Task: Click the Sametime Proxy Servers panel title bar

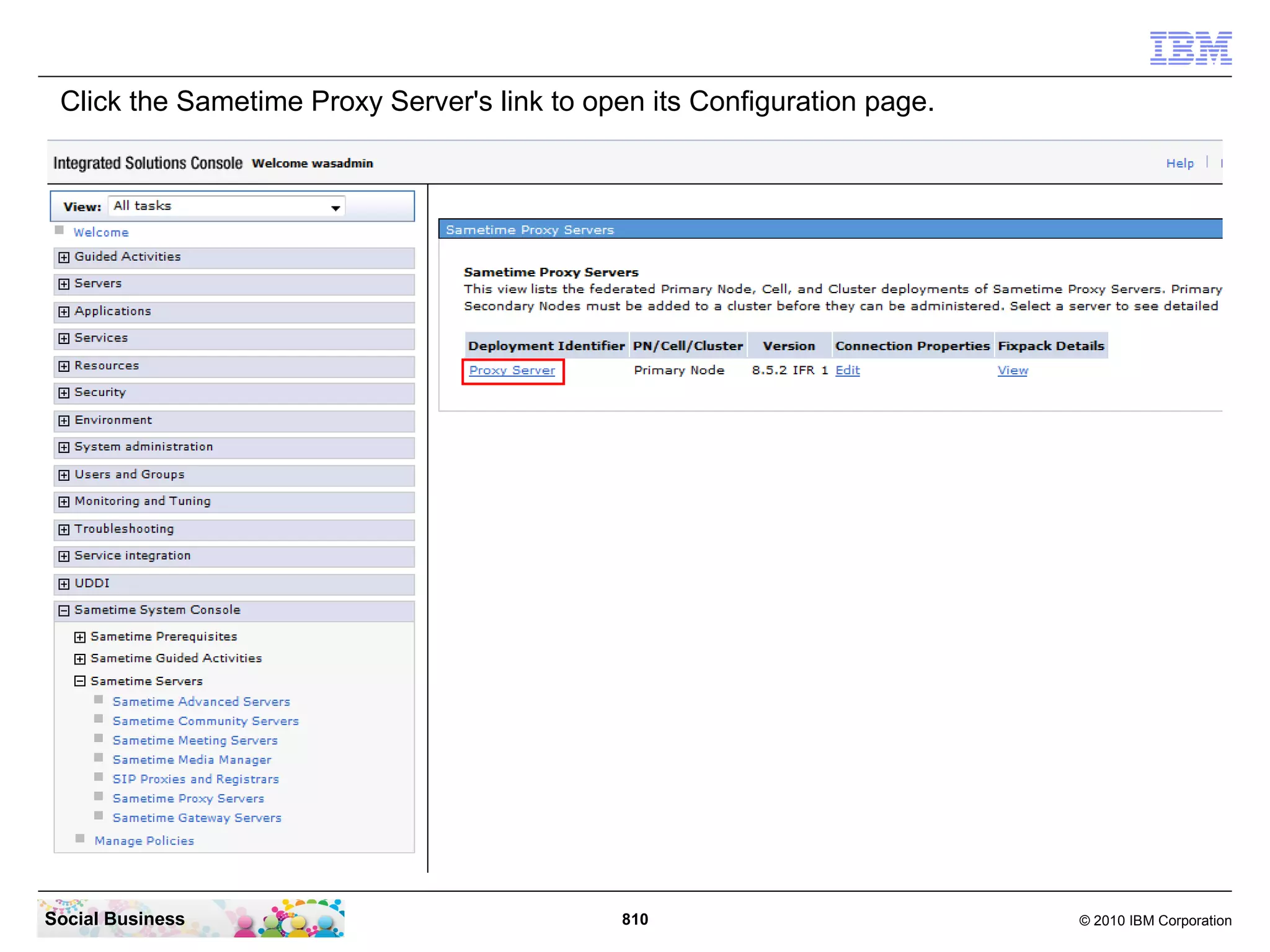Action: pyautogui.click(x=830, y=229)
